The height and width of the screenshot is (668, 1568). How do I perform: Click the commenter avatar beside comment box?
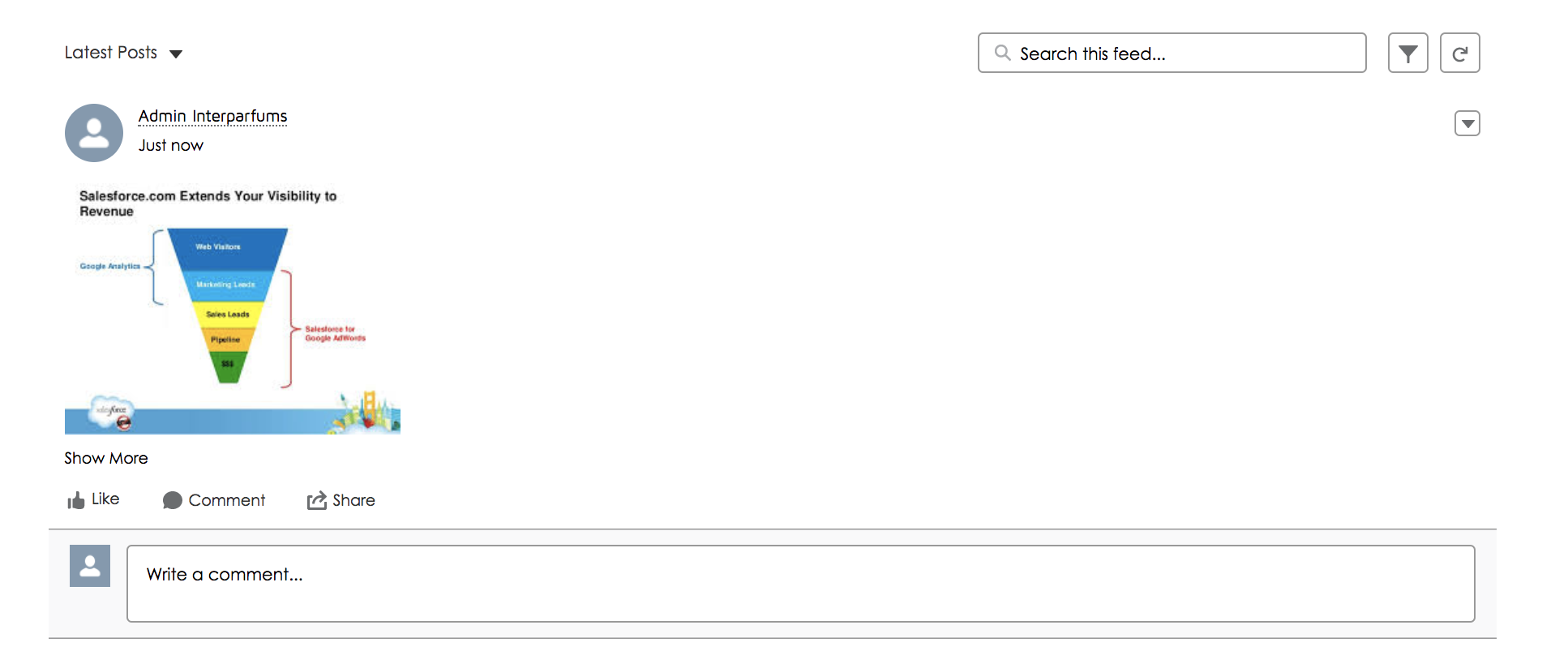[90, 566]
